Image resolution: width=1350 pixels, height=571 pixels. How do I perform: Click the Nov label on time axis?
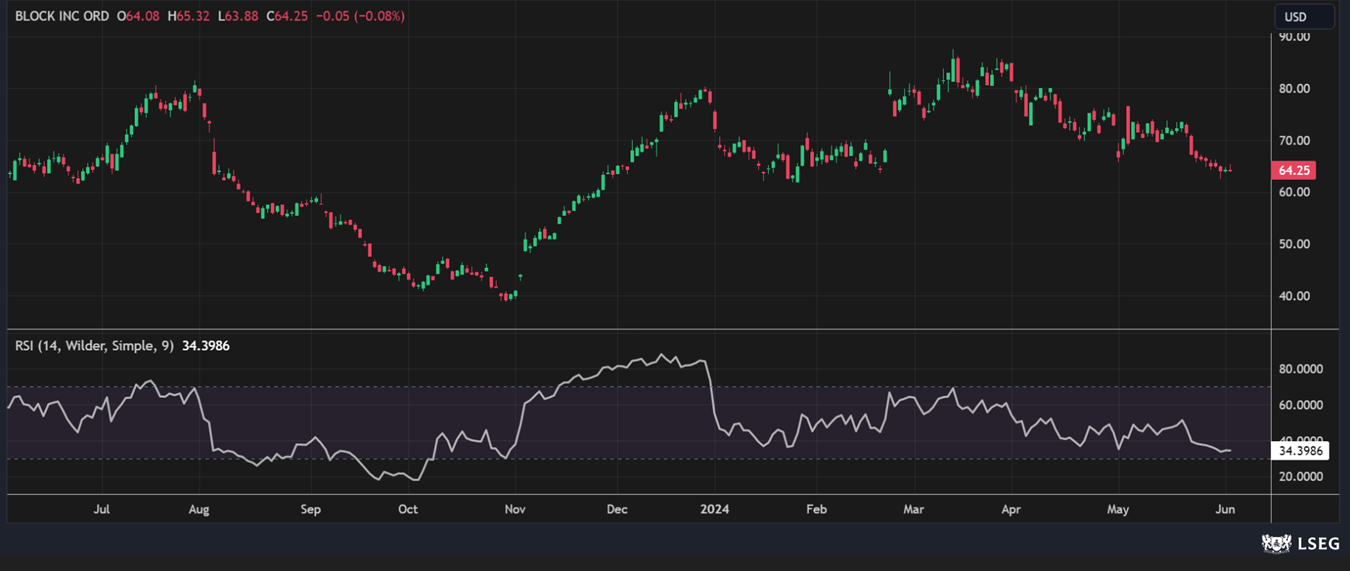point(515,509)
